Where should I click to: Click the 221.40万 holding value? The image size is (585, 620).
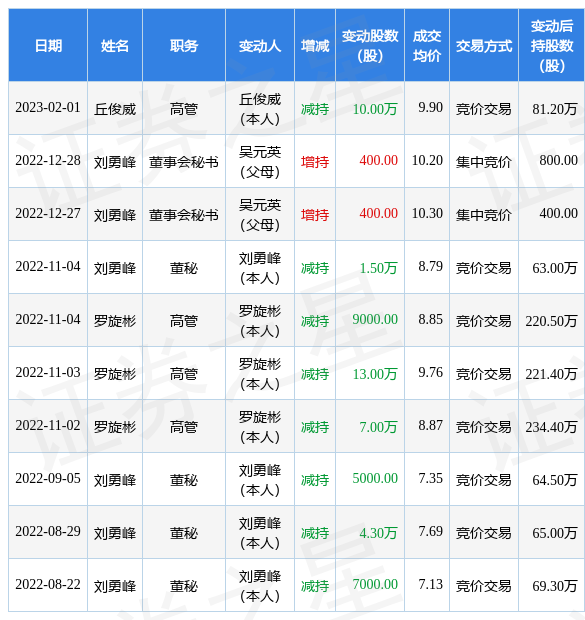coord(551,374)
